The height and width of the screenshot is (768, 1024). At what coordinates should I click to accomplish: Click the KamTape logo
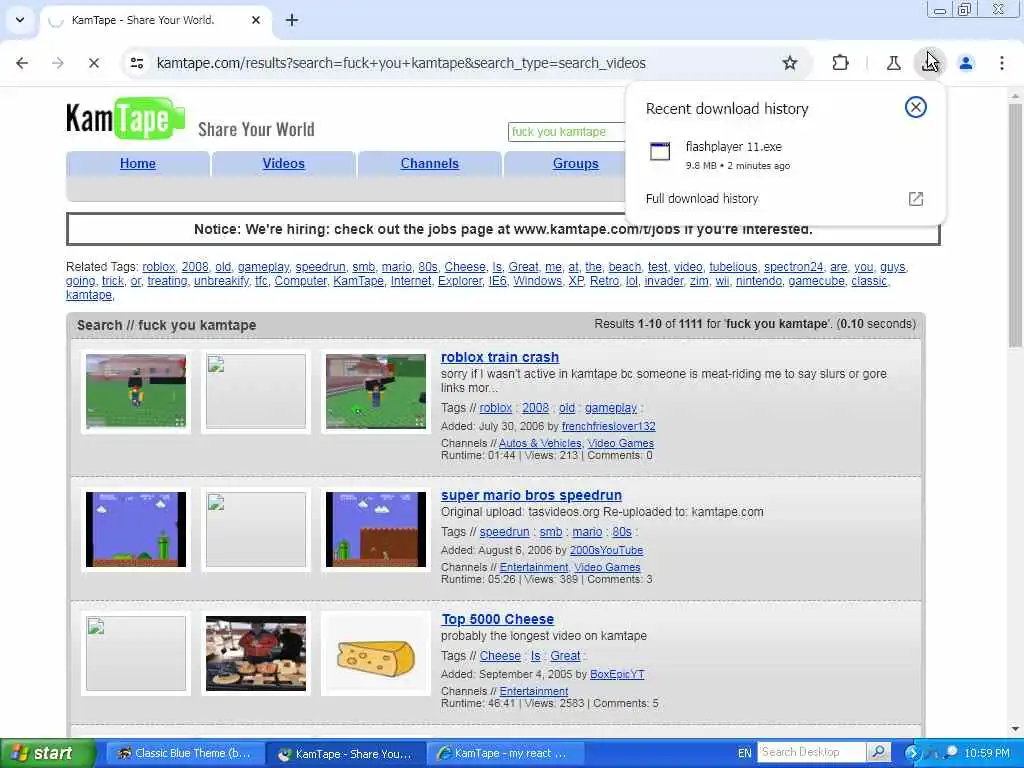coord(125,119)
